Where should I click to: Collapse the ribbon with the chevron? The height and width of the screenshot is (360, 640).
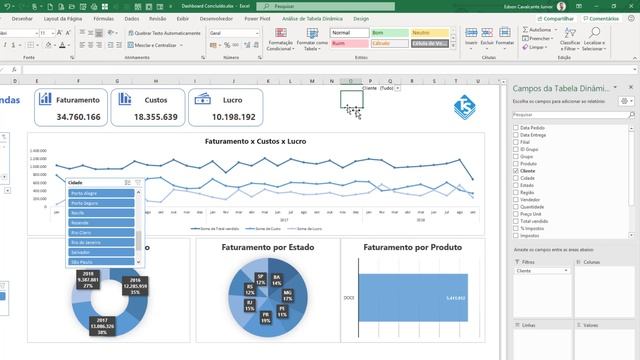point(635,58)
